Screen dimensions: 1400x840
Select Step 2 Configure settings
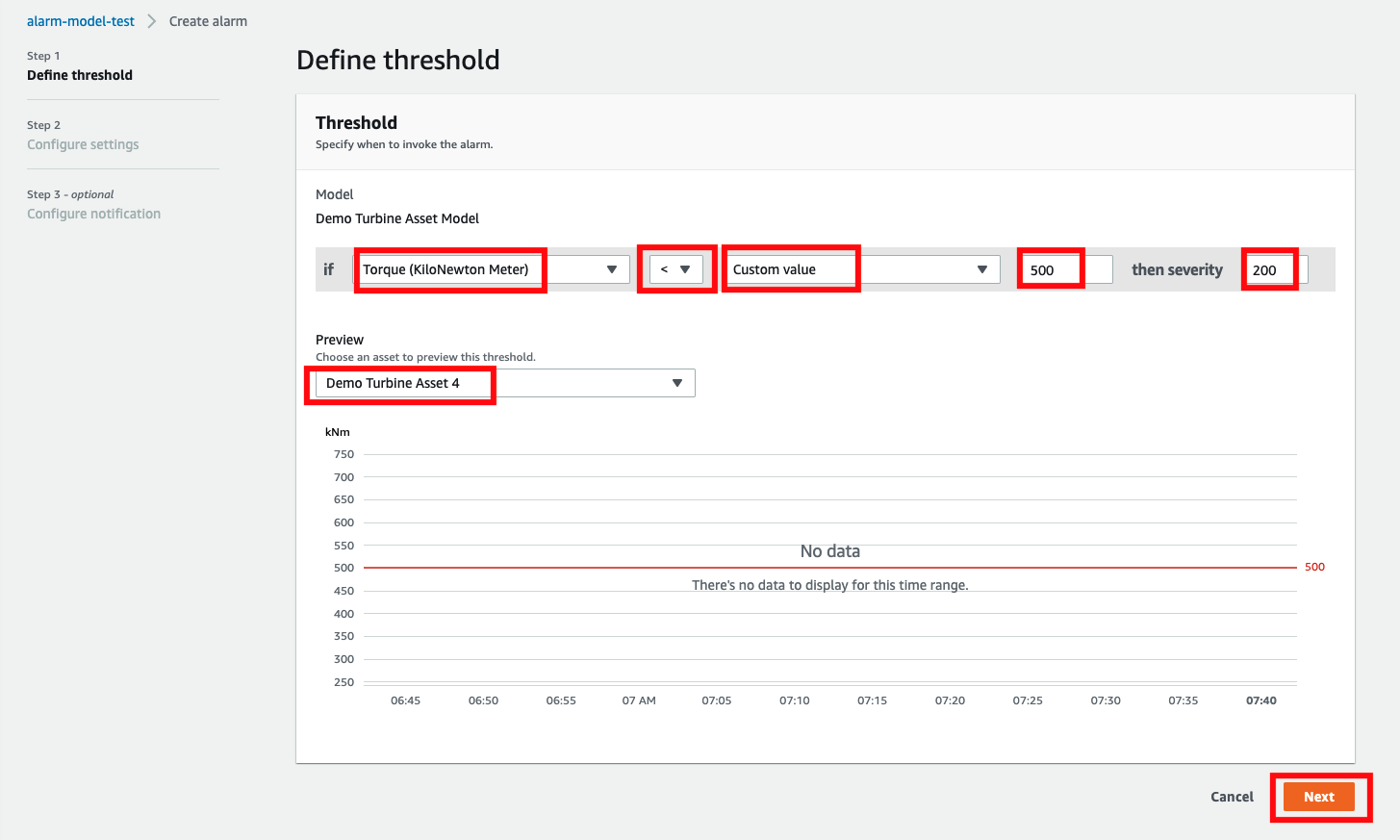pos(82,143)
